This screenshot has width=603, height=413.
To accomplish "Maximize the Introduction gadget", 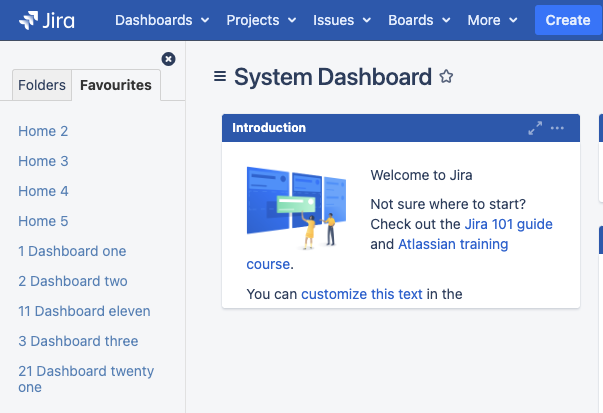I will [535, 128].
